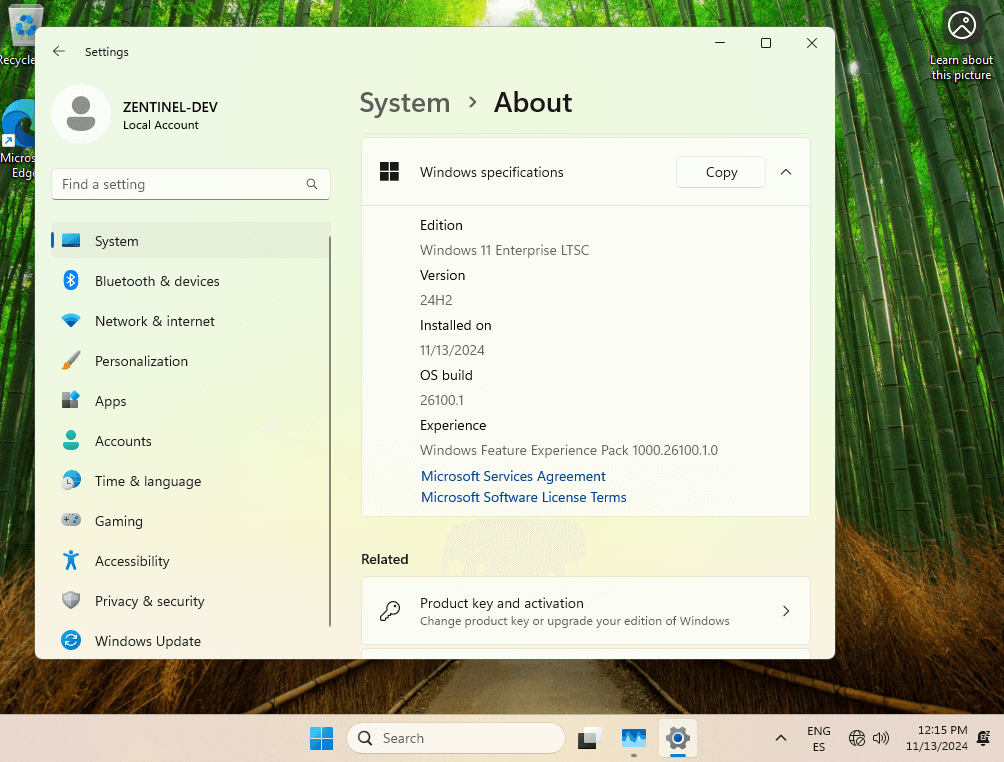Open Network & internet settings
The image size is (1004, 762).
(x=154, y=321)
